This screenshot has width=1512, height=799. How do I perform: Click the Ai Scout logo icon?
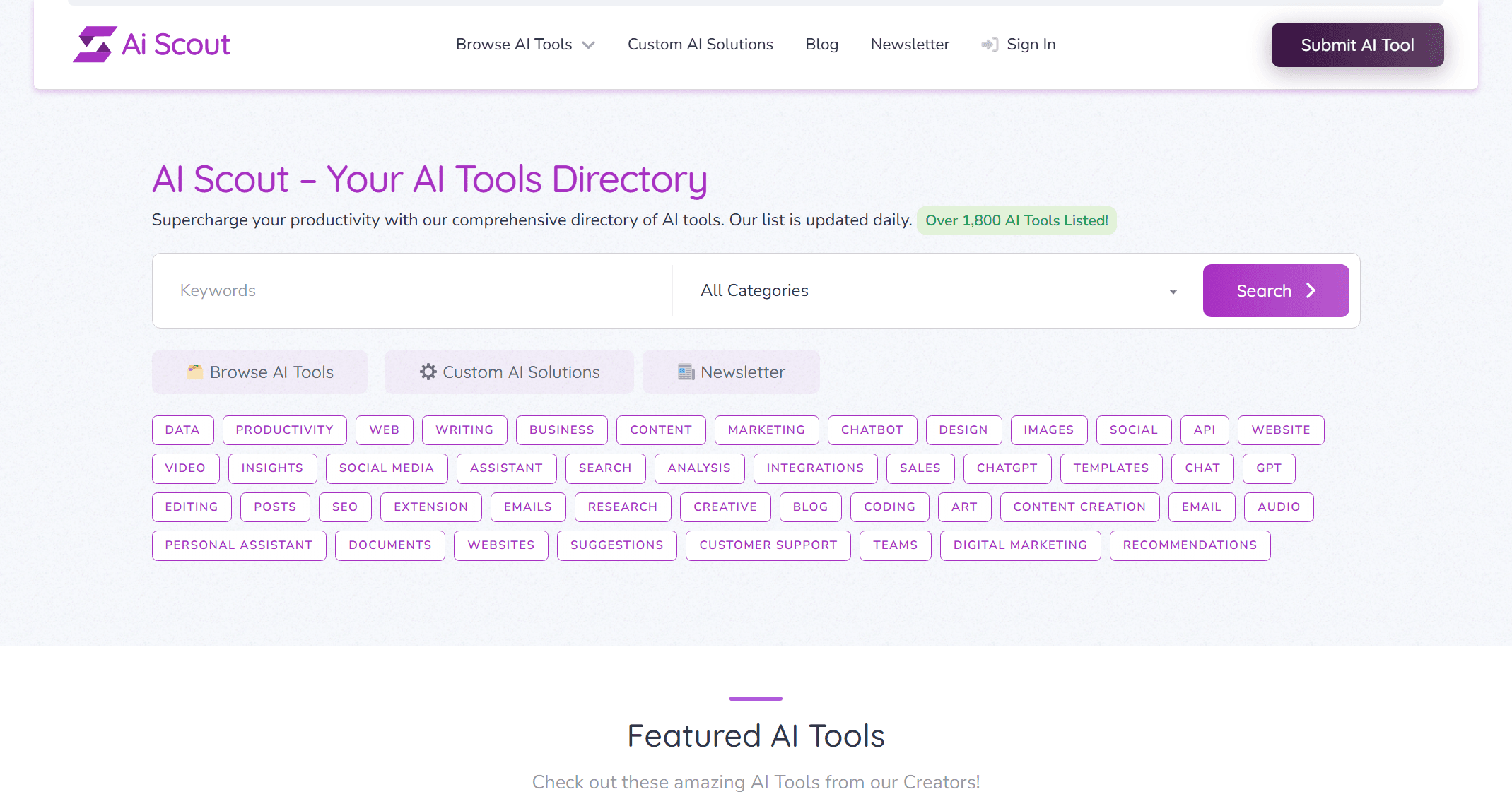click(95, 45)
